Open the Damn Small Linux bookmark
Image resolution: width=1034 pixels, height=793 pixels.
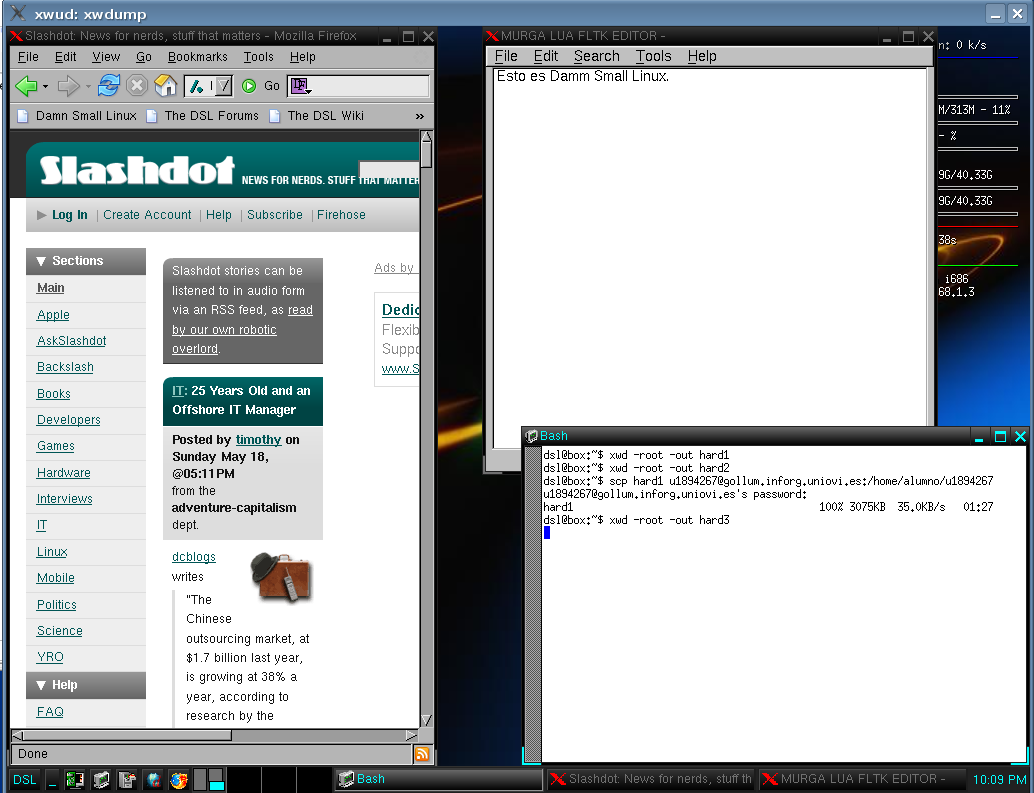click(78, 116)
